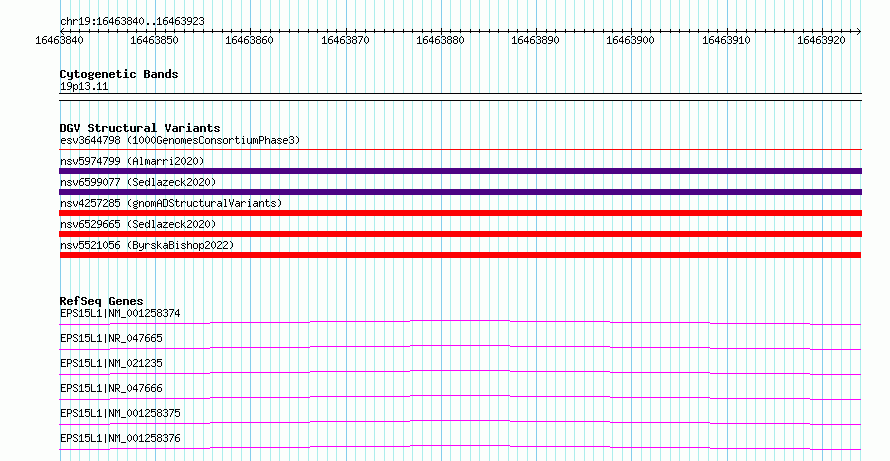Viewport: 890px width, 461px height.
Task: Click the purple bar under nsv6599077
Action: click(x=460, y=192)
